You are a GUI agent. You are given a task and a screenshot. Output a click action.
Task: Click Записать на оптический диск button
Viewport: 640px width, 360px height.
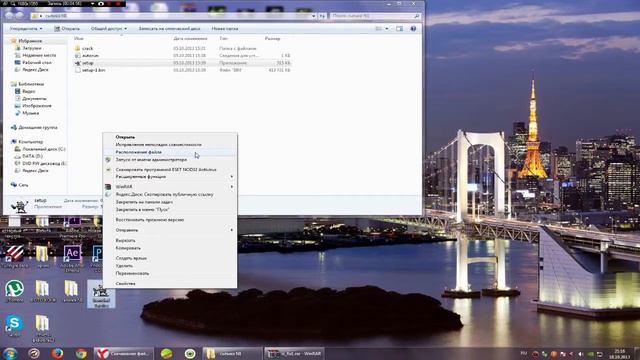pyautogui.click(x=169, y=29)
